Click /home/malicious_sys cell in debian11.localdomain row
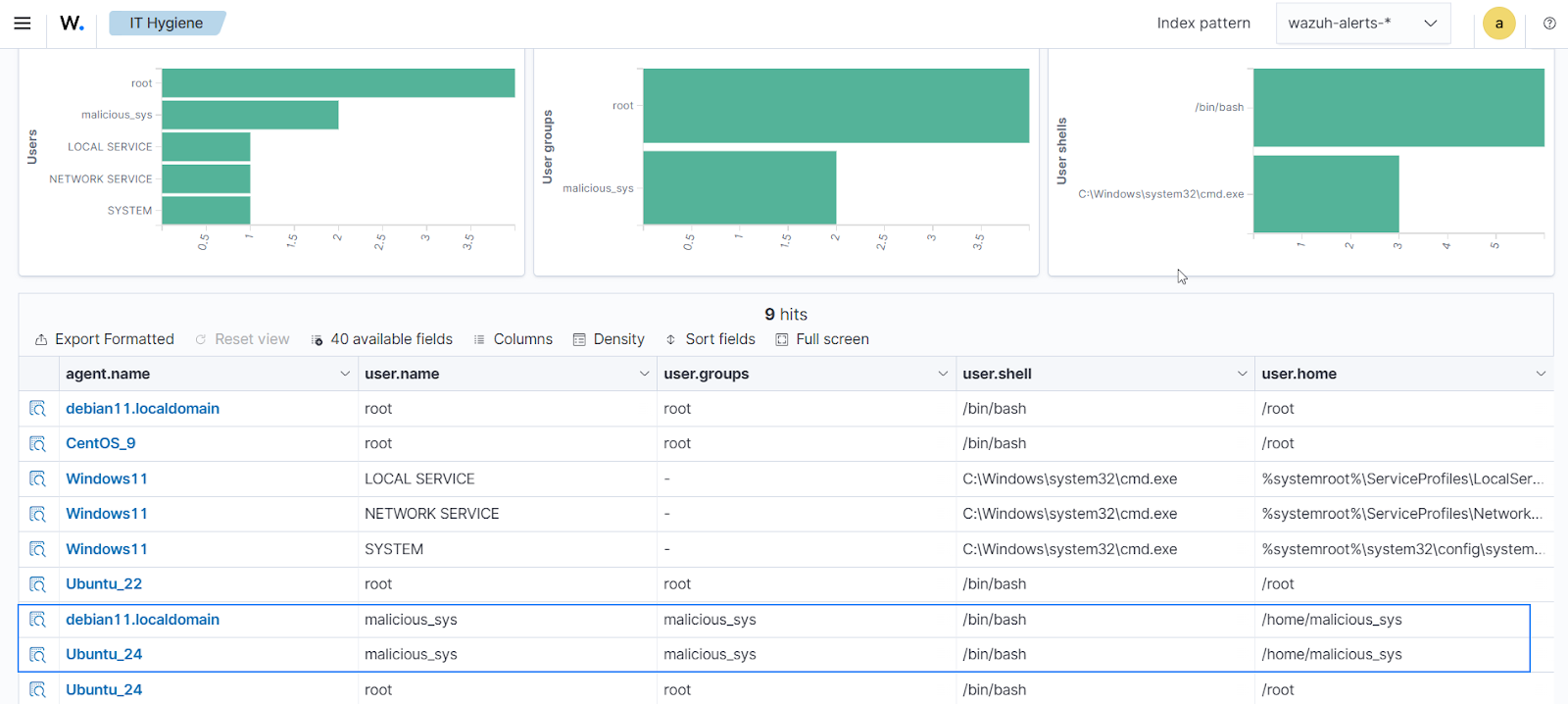 pyautogui.click(x=1403, y=620)
